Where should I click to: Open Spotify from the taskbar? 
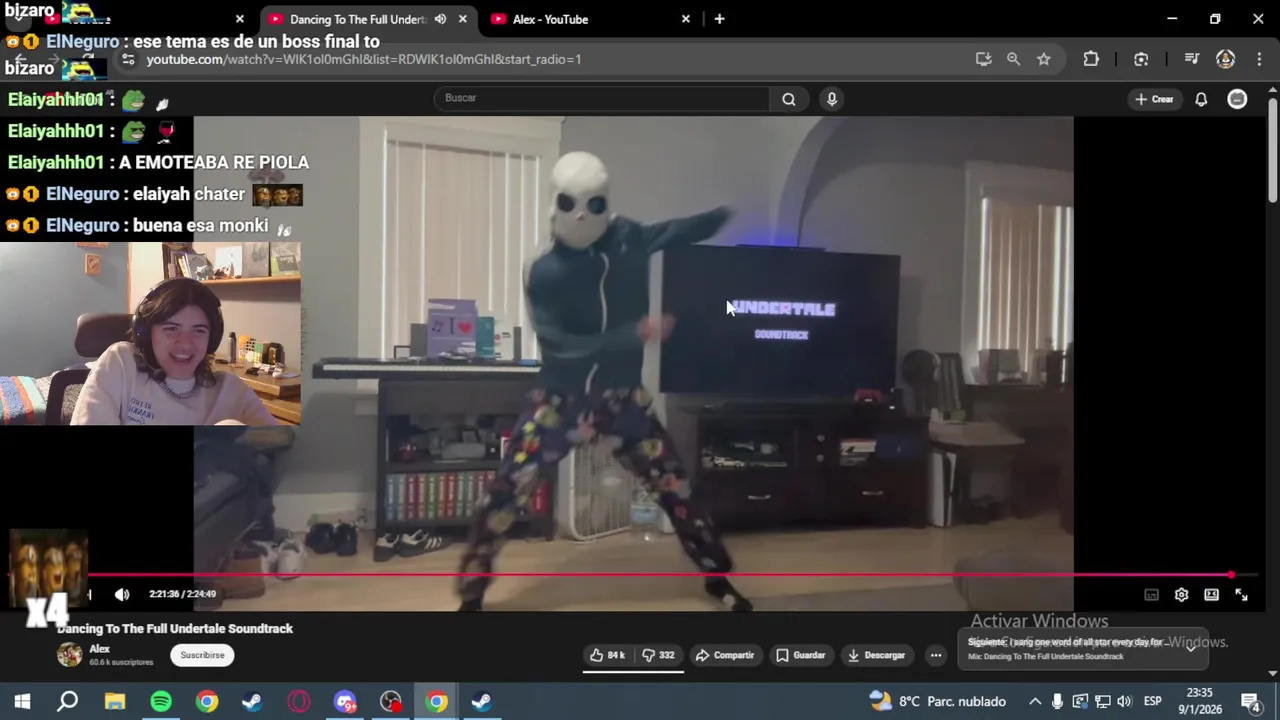pyautogui.click(x=161, y=701)
